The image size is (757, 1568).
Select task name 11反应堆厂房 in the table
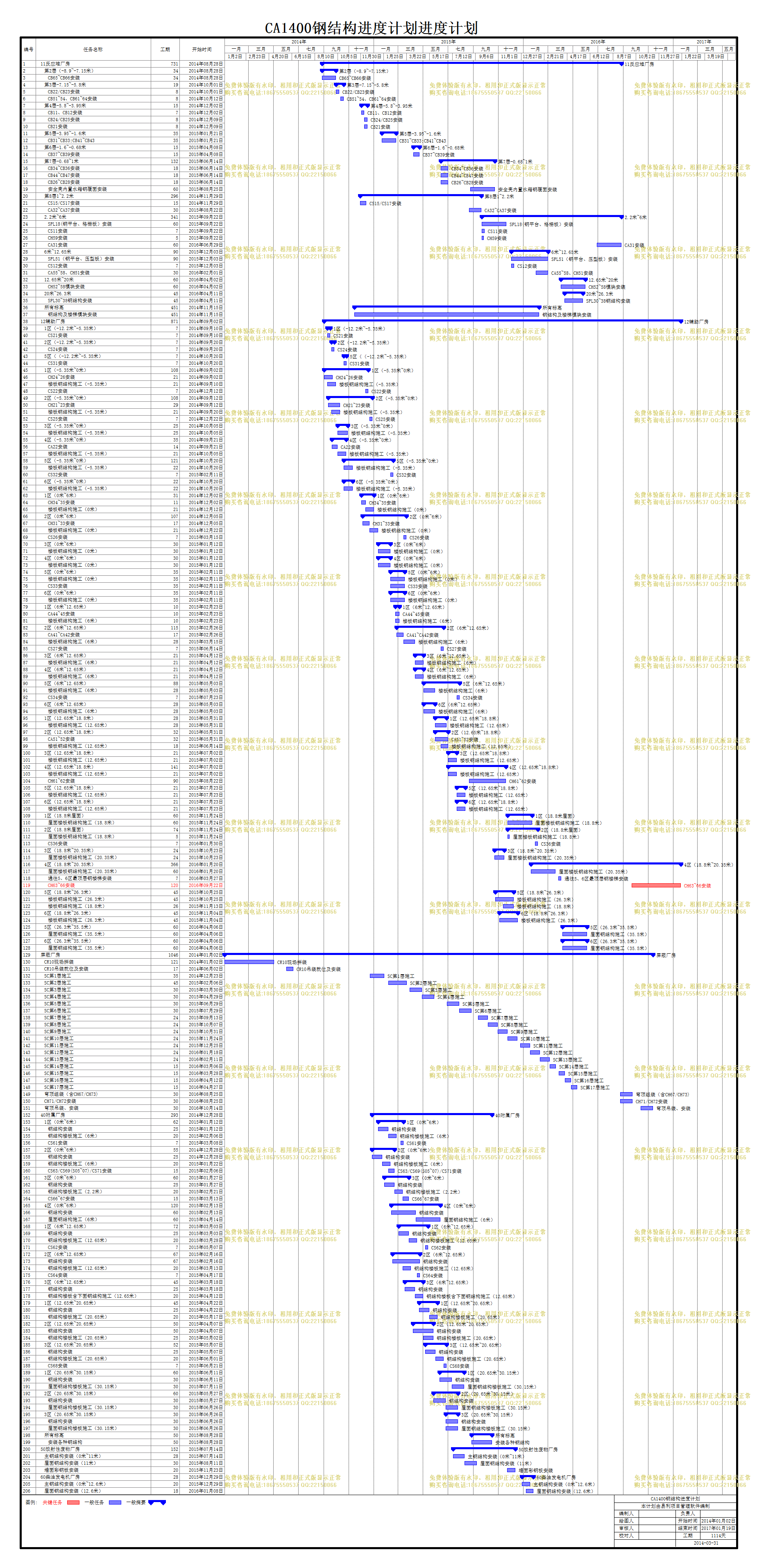(x=55, y=64)
